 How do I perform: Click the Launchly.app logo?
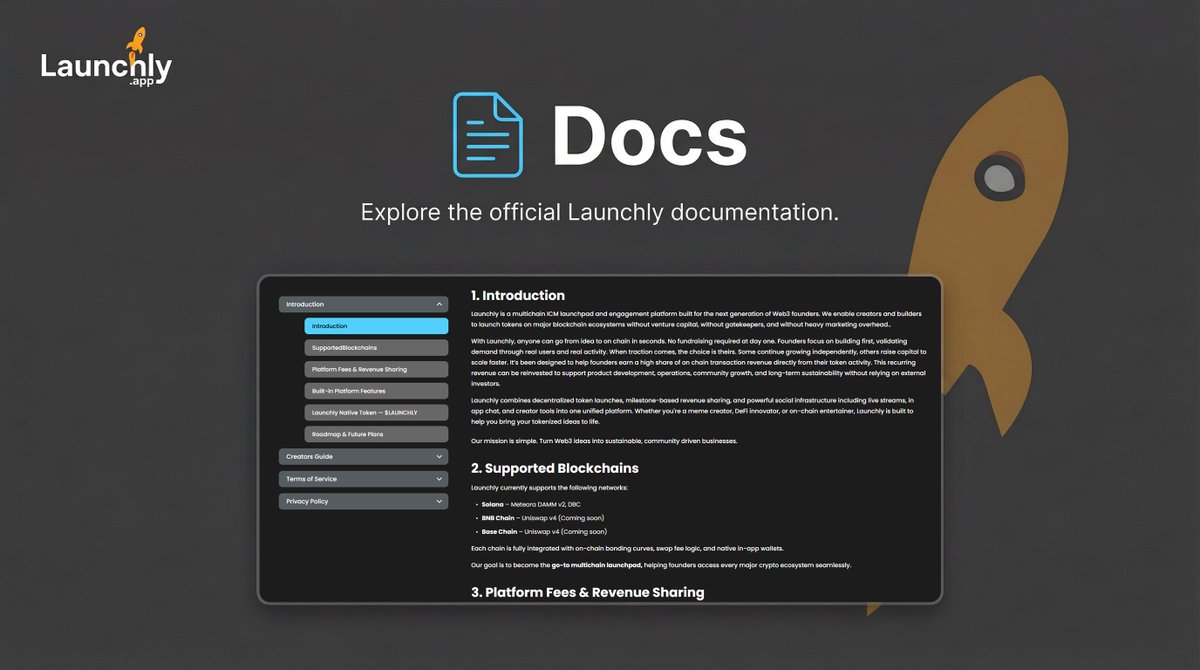[x=106, y=58]
